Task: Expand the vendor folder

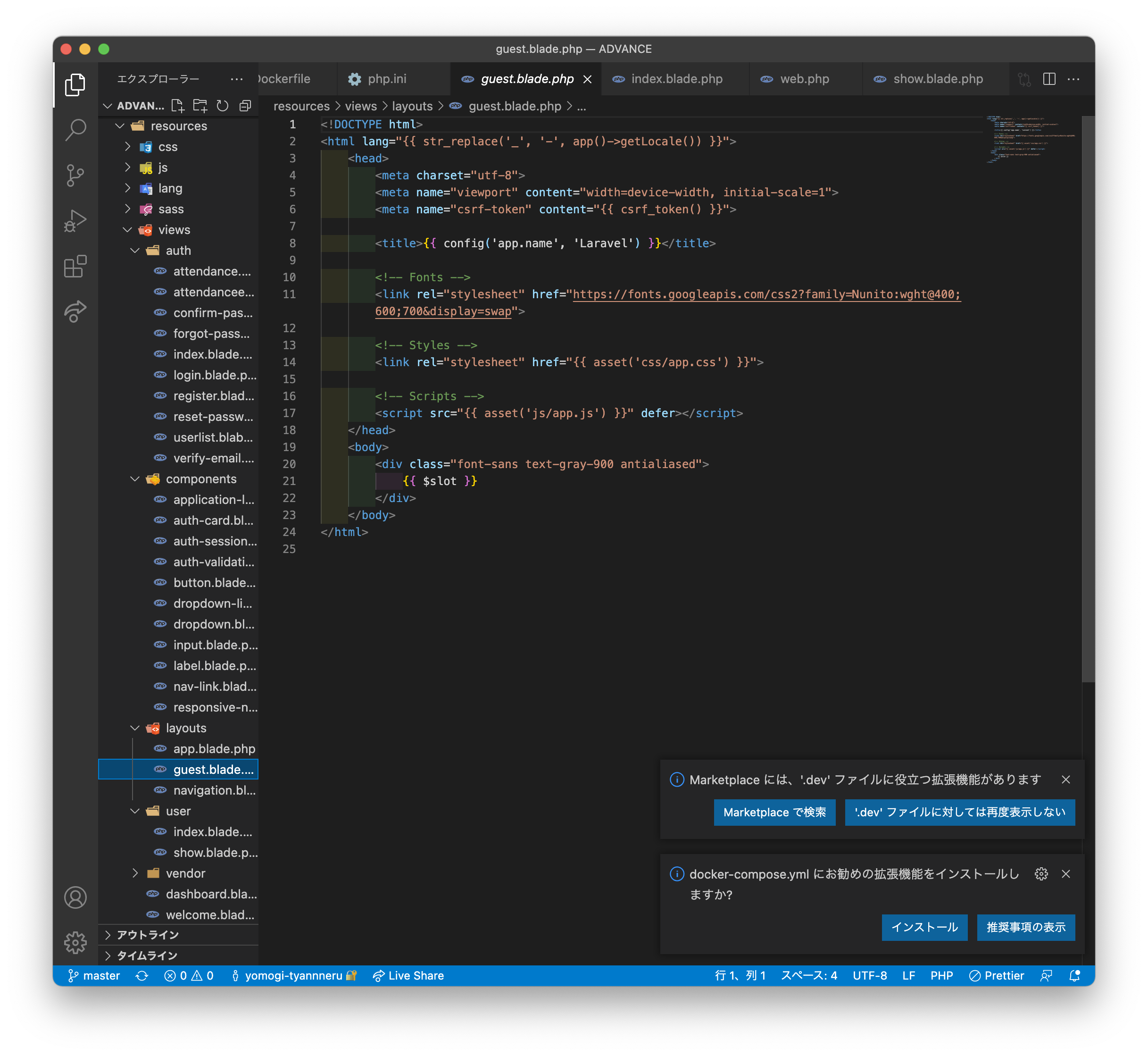Action: 185,873
